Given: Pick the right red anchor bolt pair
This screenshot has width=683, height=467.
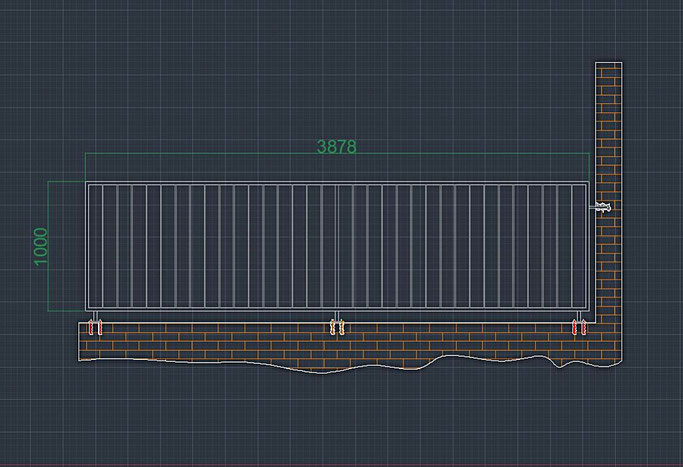Looking at the screenshot, I should 579,327.
